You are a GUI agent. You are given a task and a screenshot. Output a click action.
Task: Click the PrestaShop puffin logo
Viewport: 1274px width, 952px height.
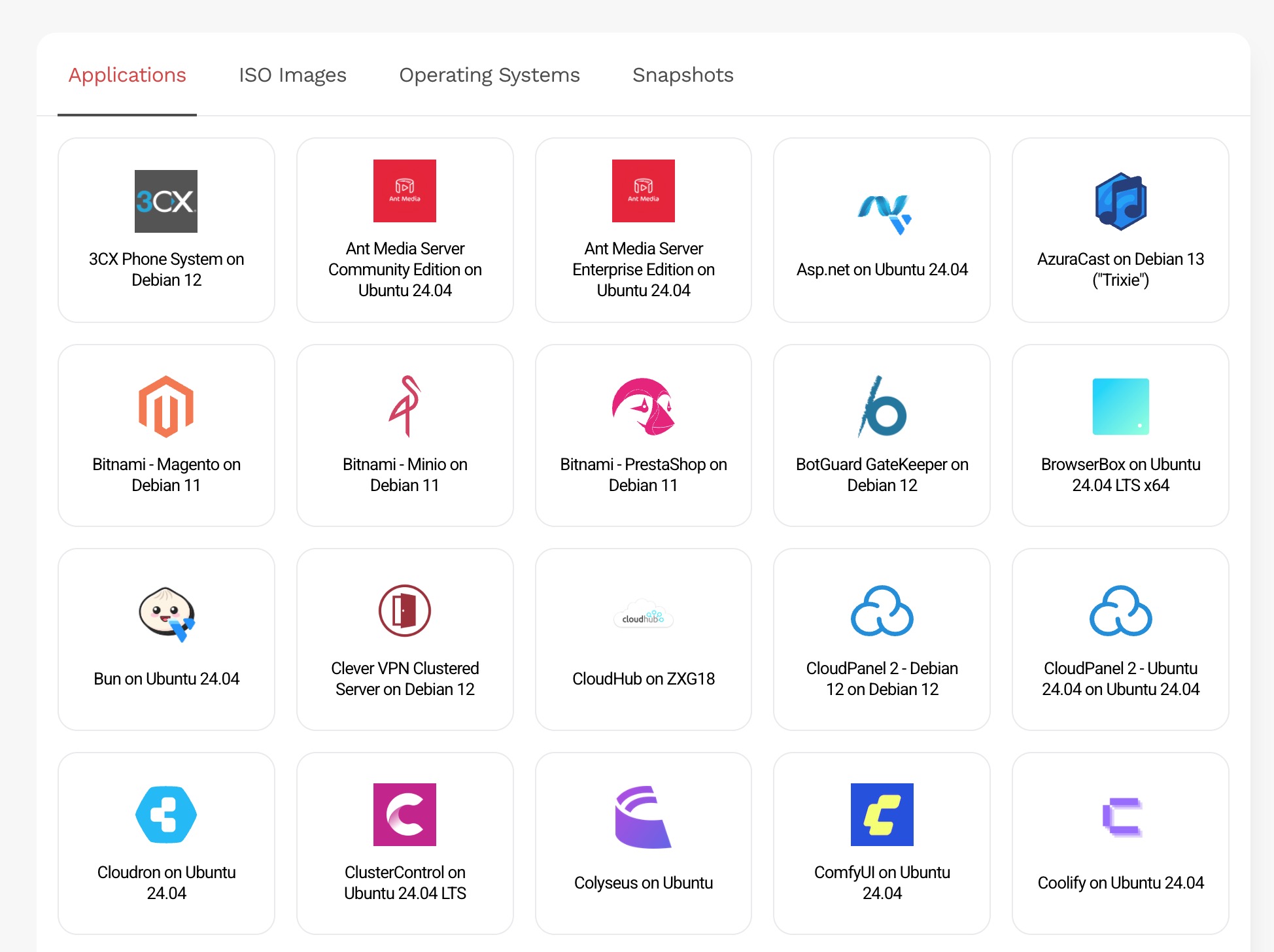643,406
